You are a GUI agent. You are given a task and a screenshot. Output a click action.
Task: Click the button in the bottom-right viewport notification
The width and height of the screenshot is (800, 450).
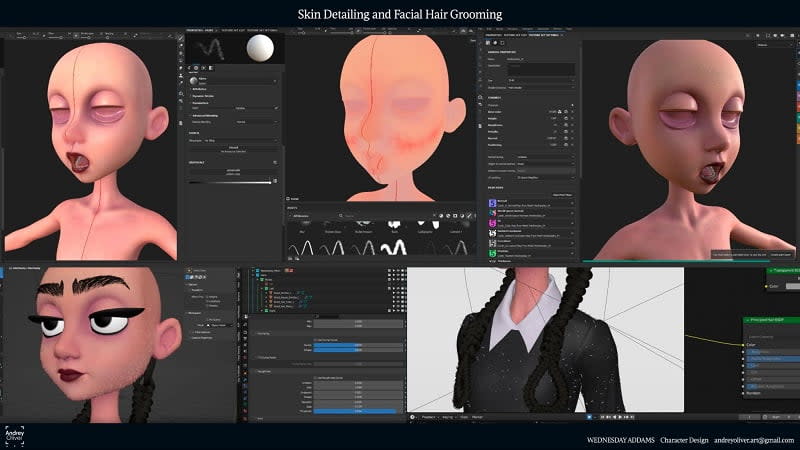click(x=781, y=254)
